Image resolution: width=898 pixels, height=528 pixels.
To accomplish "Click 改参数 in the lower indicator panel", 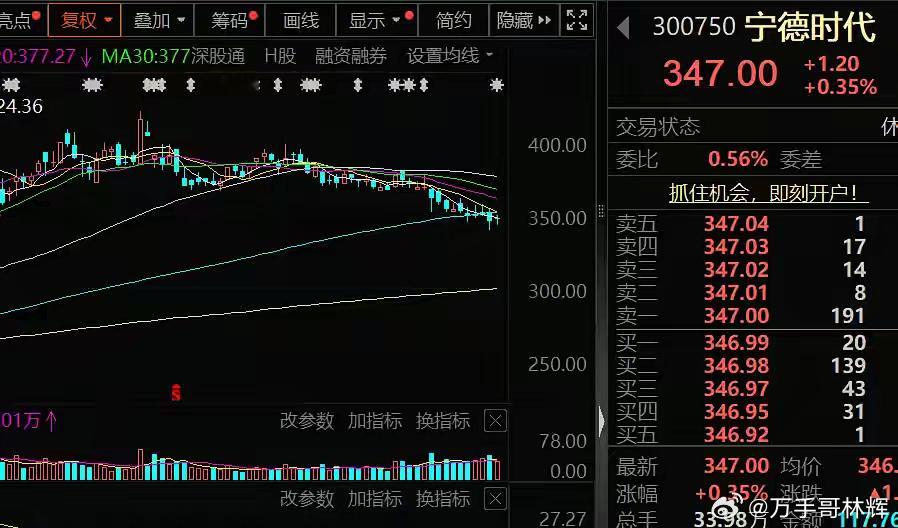I will (307, 498).
